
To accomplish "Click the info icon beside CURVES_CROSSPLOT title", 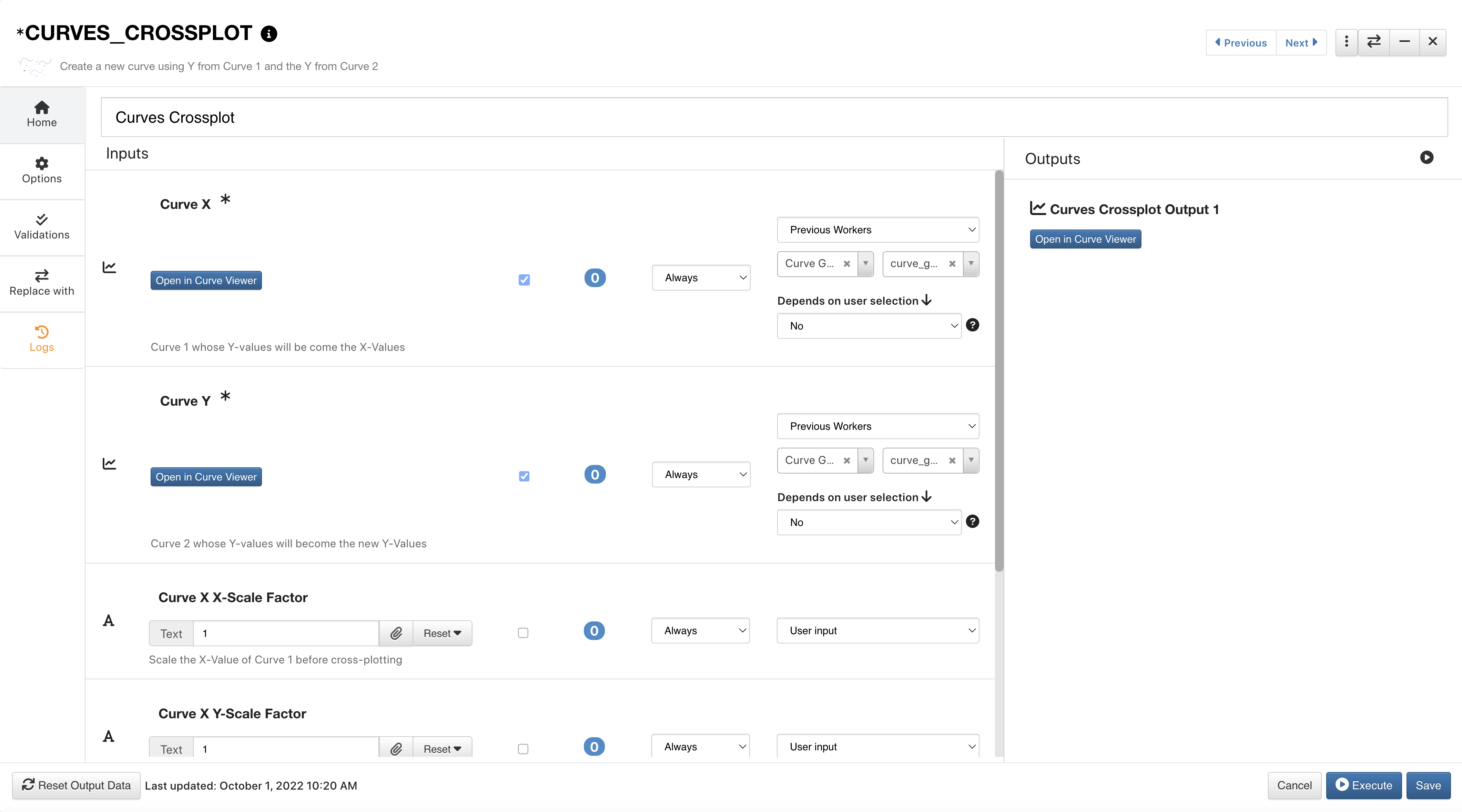I will (x=269, y=34).
